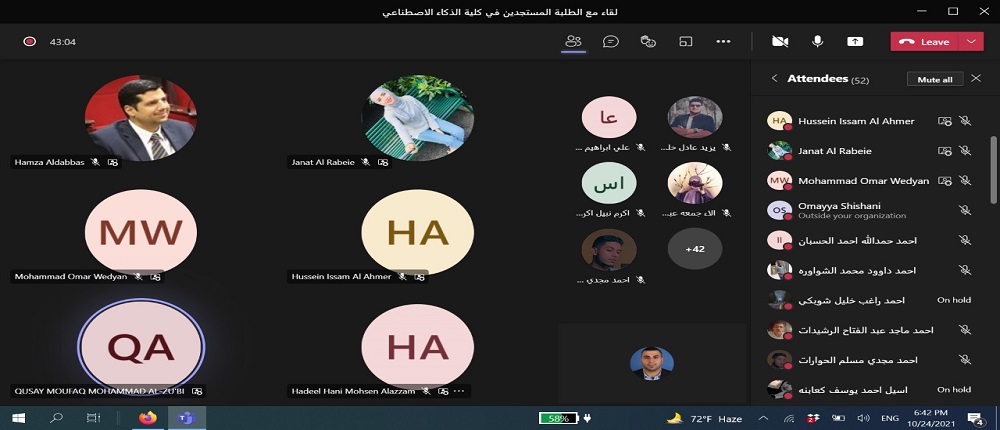Click the recording indicator icon
1000x430 pixels.
(x=30, y=42)
